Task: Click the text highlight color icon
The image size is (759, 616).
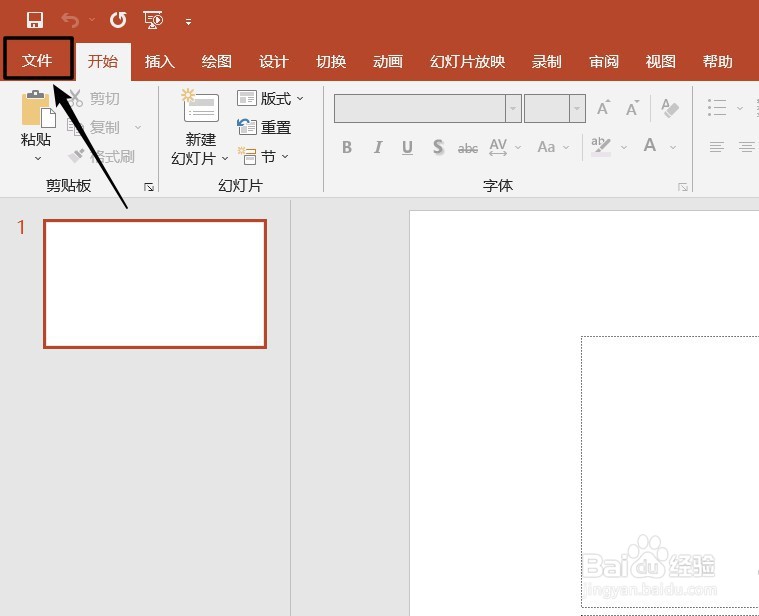Action: pos(601,147)
